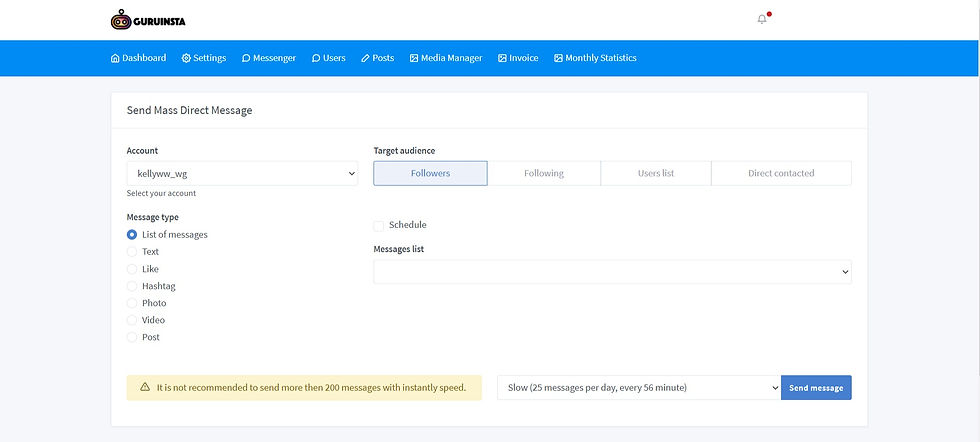Select the Following target audience
This screenshot has width=980, height=442.
point(544,173)
